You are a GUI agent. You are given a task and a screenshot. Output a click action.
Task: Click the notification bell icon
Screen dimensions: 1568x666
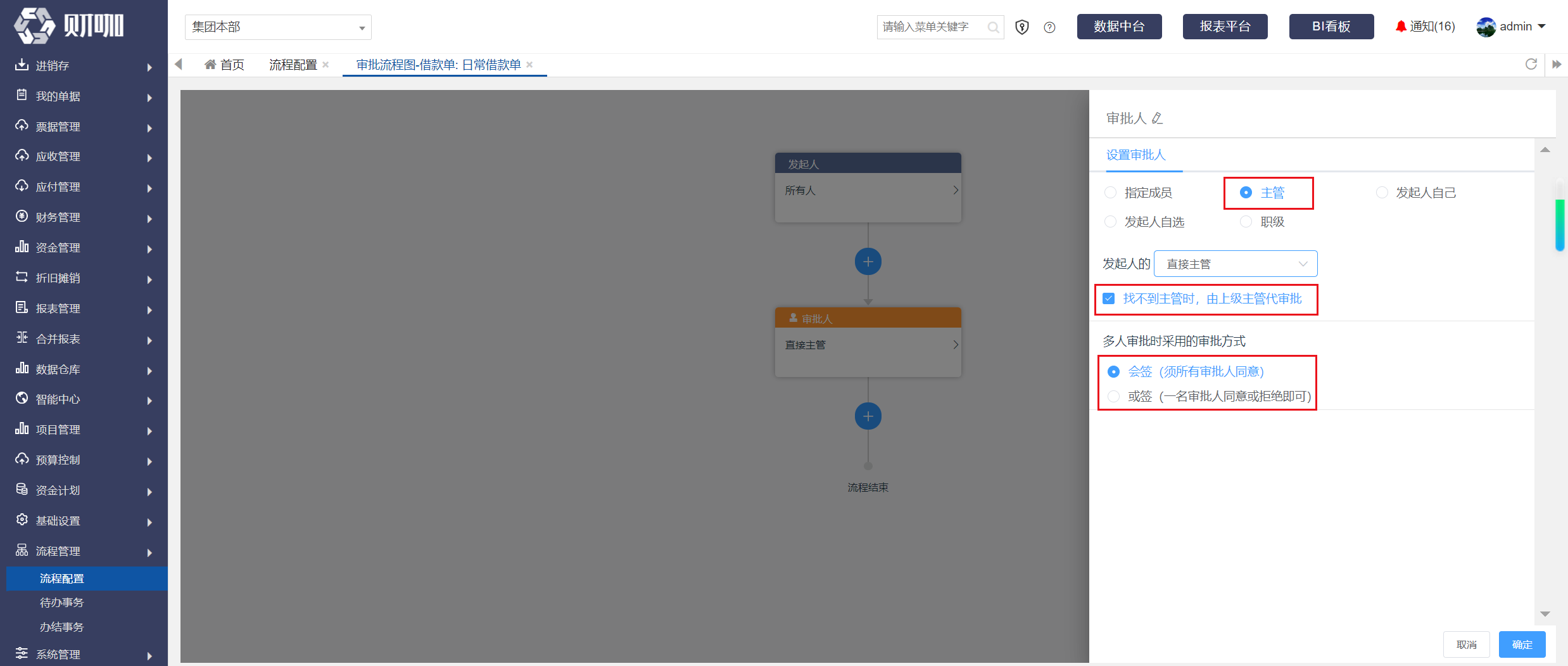click(x=1400, y=27)
